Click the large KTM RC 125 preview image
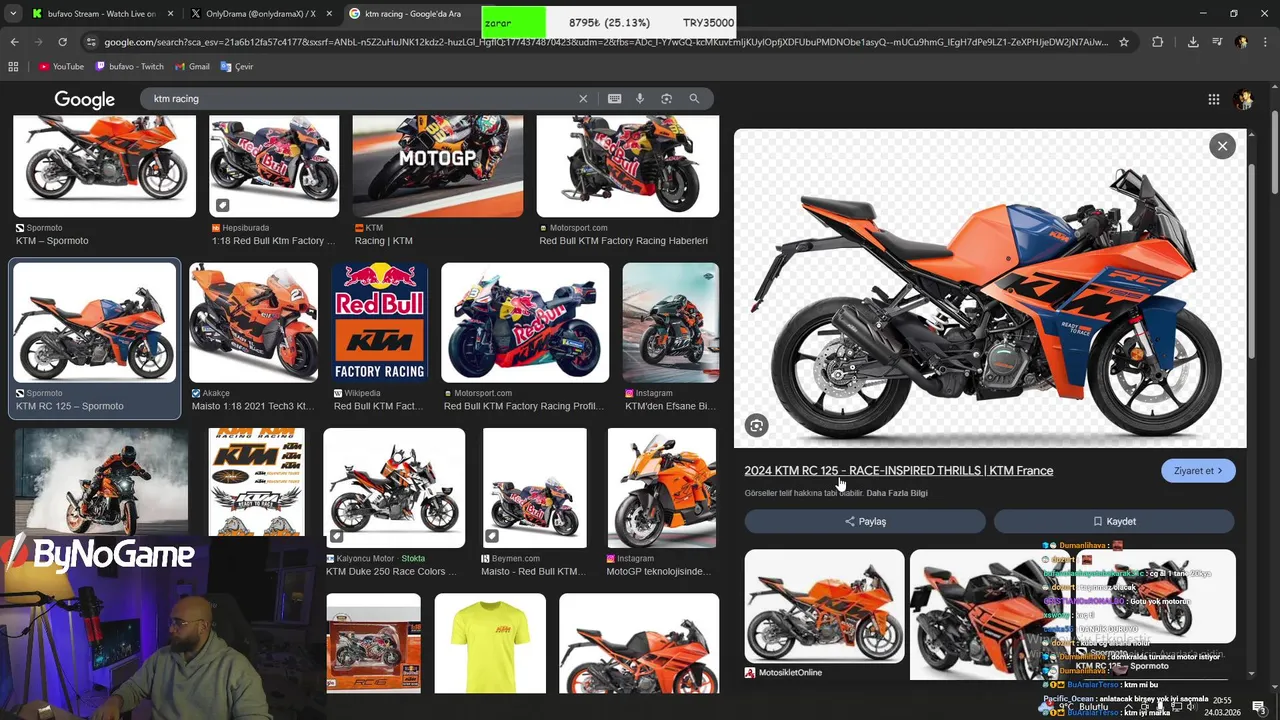The height and width of the screenshot is (720, 1280). click(x=990, y=288)
